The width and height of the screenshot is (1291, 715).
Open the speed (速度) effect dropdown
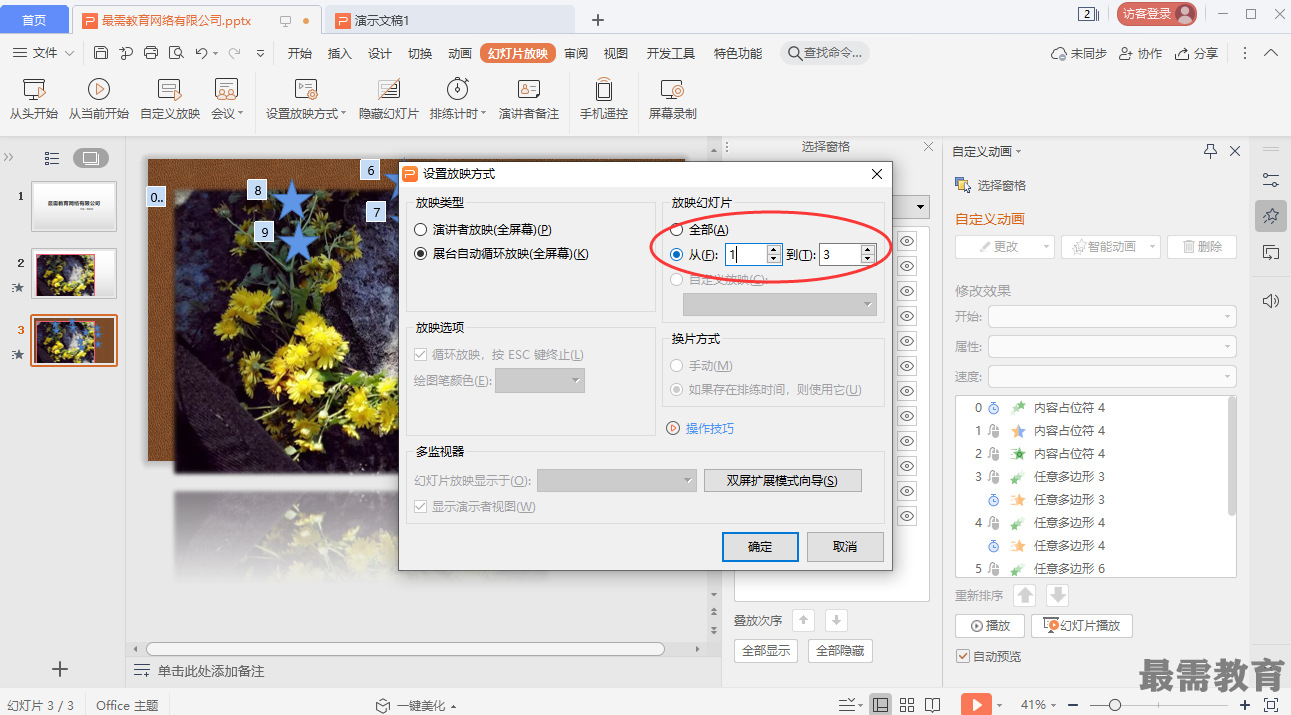(1112, 377)
